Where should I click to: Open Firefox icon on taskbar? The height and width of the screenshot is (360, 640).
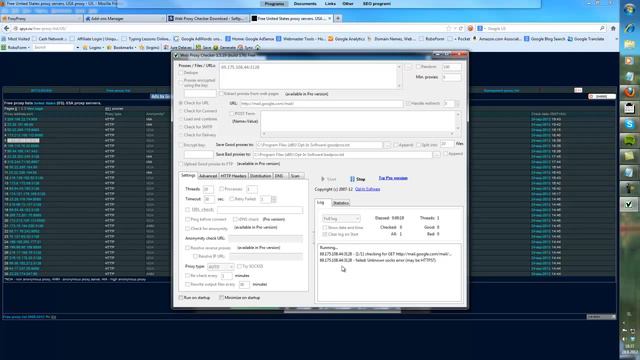tap(629, 92)
